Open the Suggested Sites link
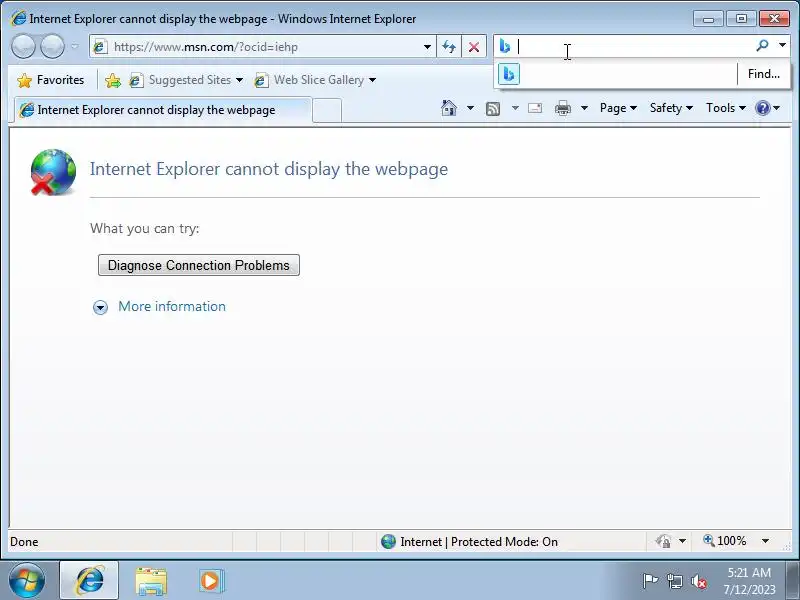This screenshot has height=600, width=800. tap(186, 80)
